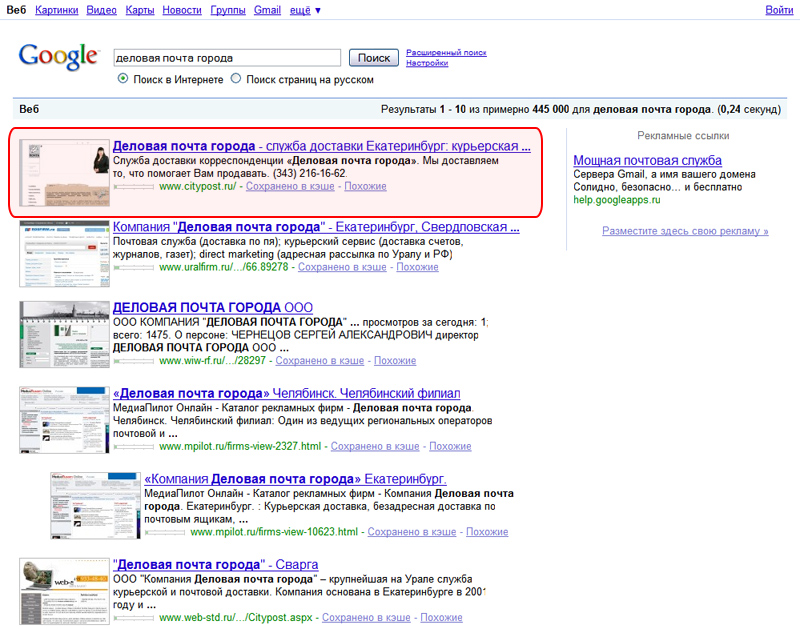This screenshot has width=800, height=629.
Task: Click into the search query text field
Action: click(227, 58)
